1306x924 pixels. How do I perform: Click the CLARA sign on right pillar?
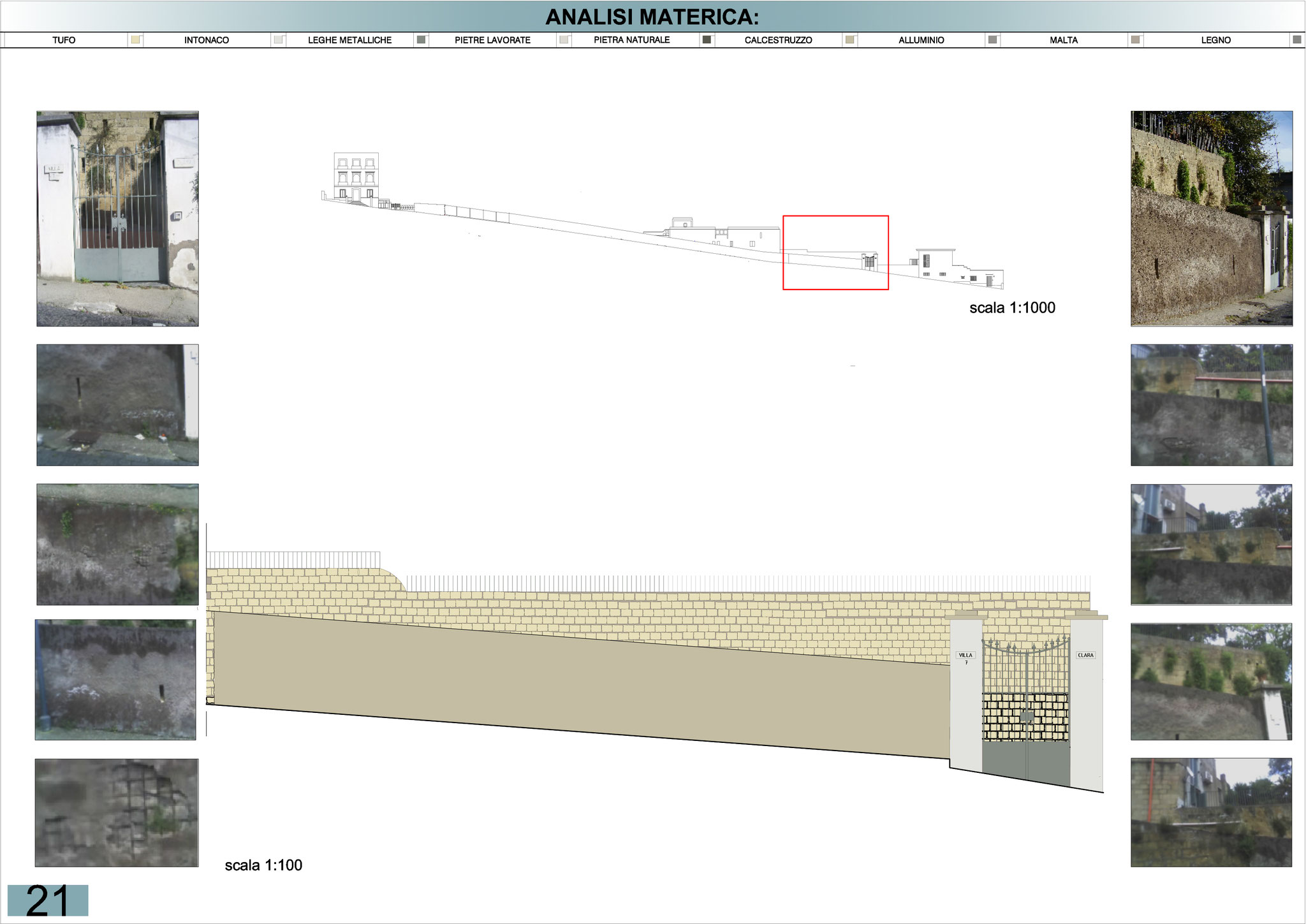click(x=1085, y=655)
